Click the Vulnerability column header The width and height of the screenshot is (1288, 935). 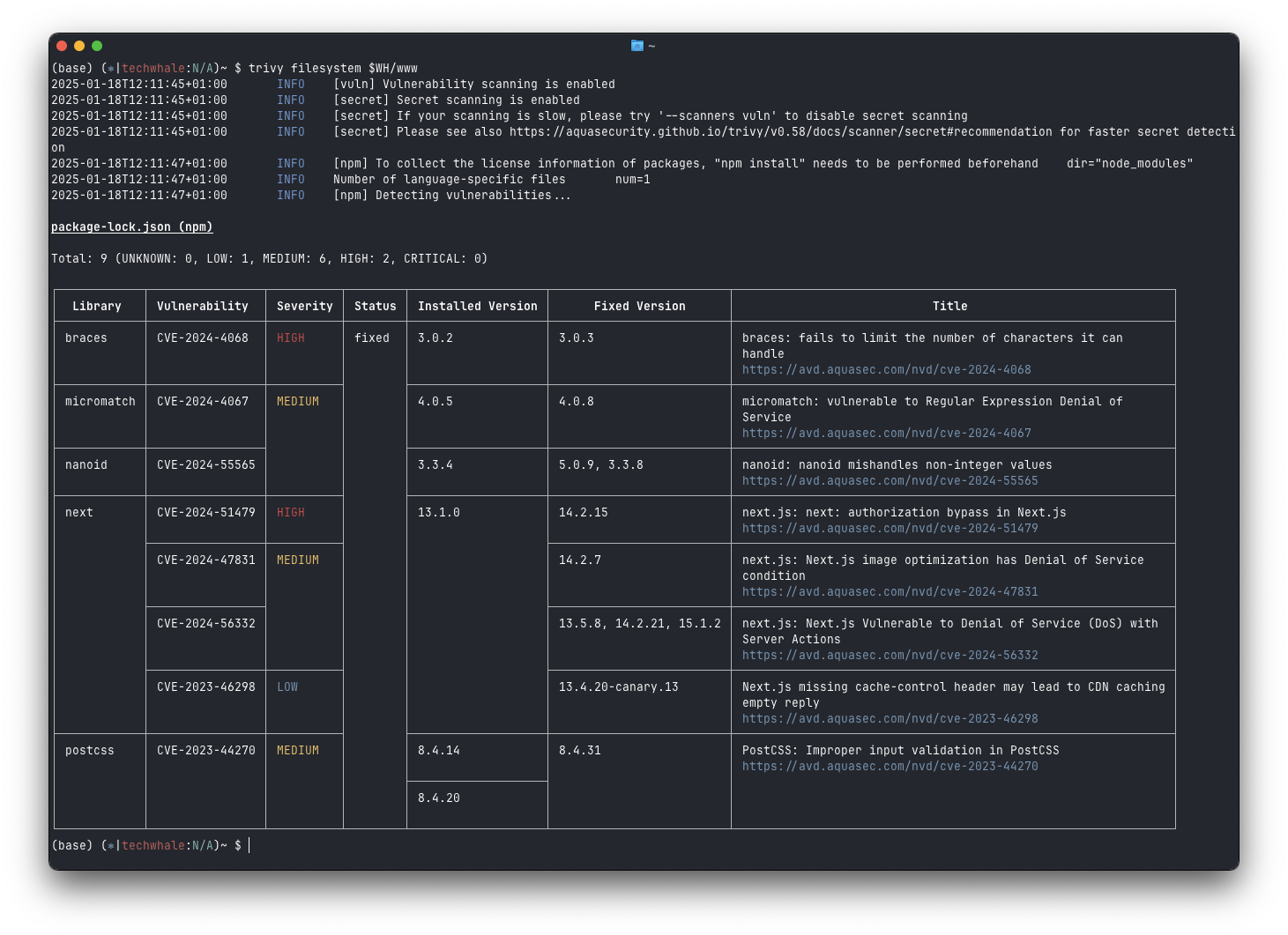(203, 307)
